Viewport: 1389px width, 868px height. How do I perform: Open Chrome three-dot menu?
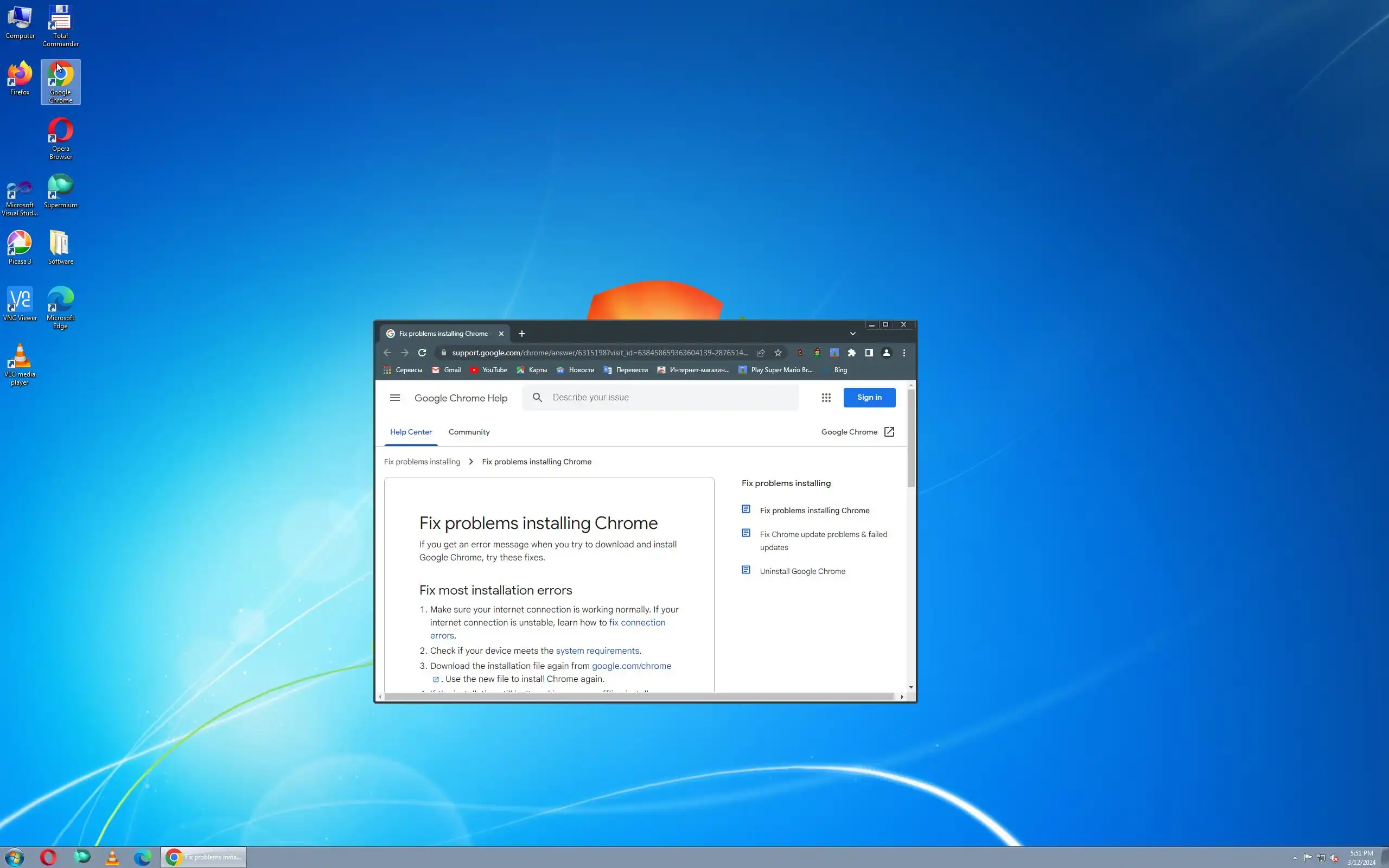point(904,353)
